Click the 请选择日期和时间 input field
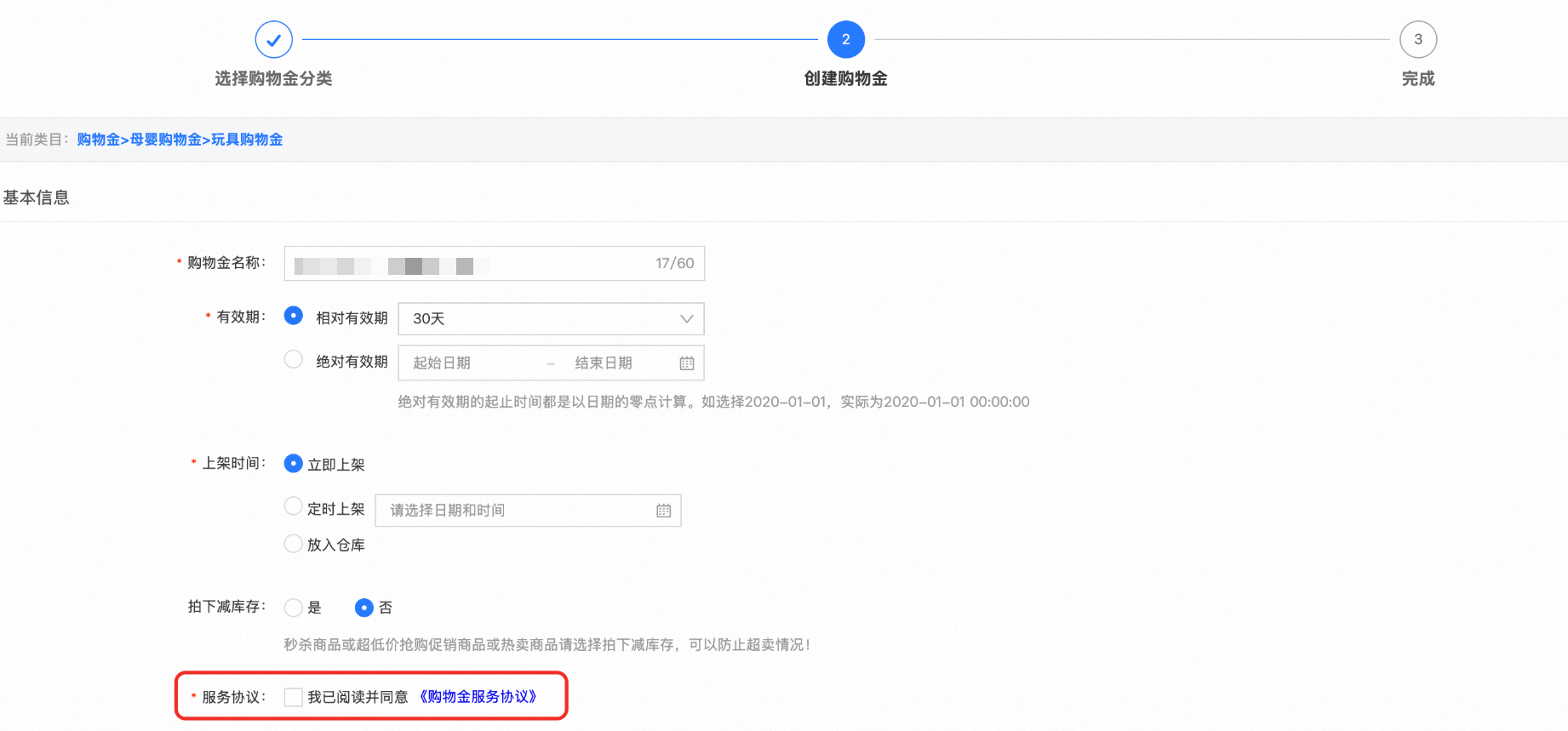The image size is (1568, 731). point(529,511)
